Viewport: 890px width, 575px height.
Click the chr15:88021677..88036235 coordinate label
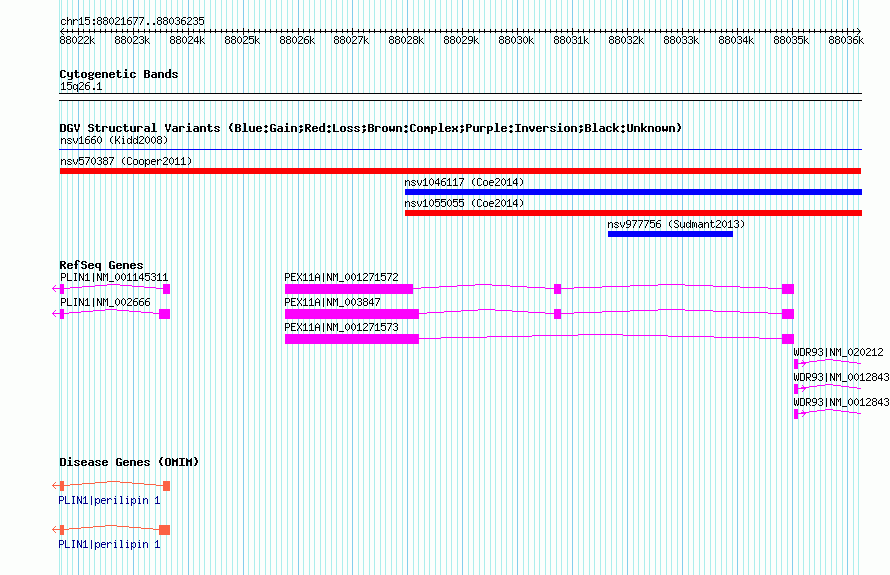coord(132,21)
